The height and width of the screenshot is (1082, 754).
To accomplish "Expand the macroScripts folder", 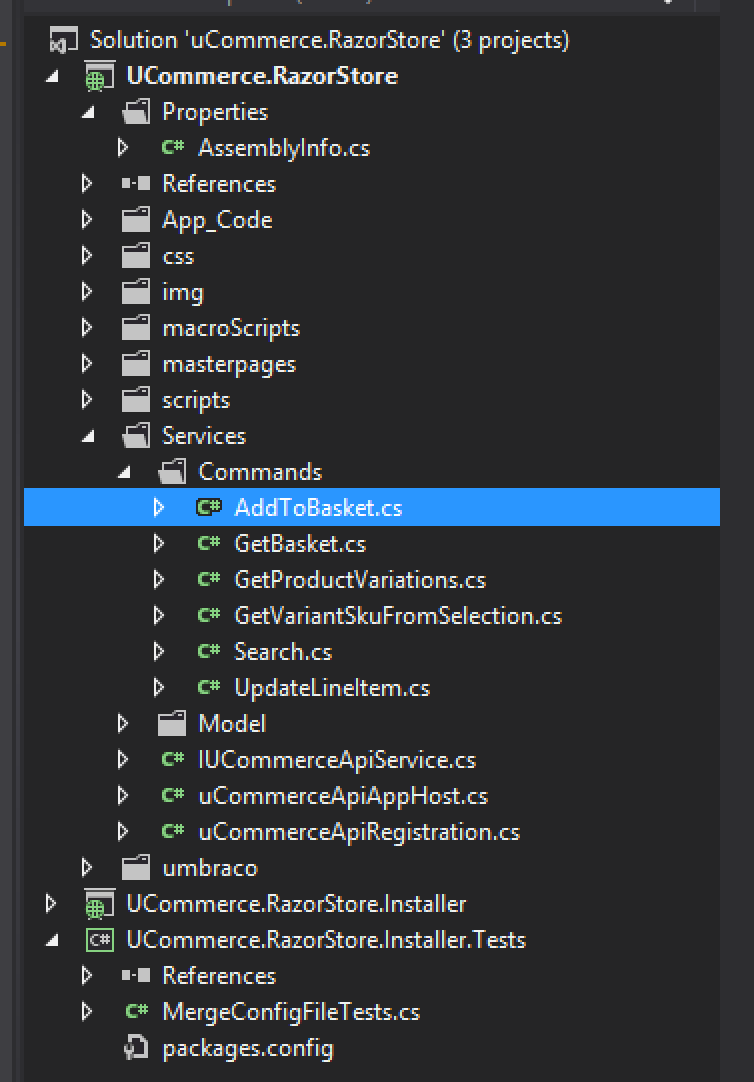I will click(87, 327).
